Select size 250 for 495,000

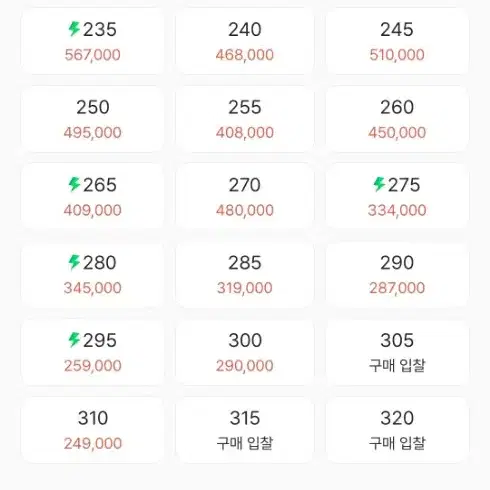93,119
